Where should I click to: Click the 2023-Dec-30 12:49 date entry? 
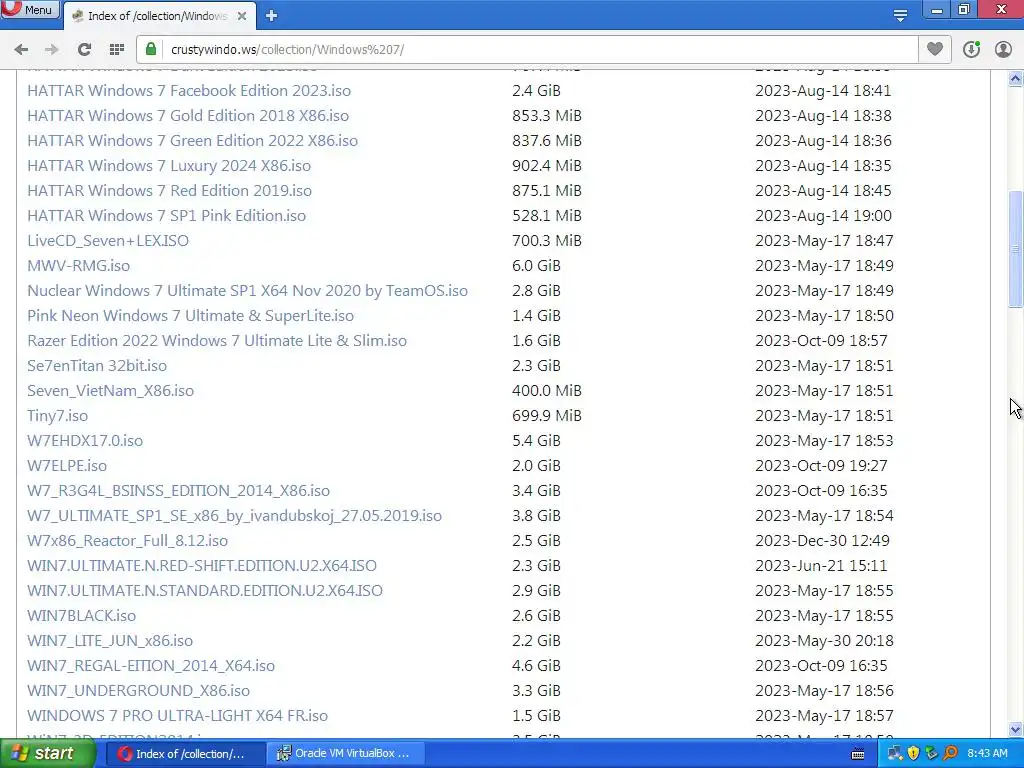point(822,541)
